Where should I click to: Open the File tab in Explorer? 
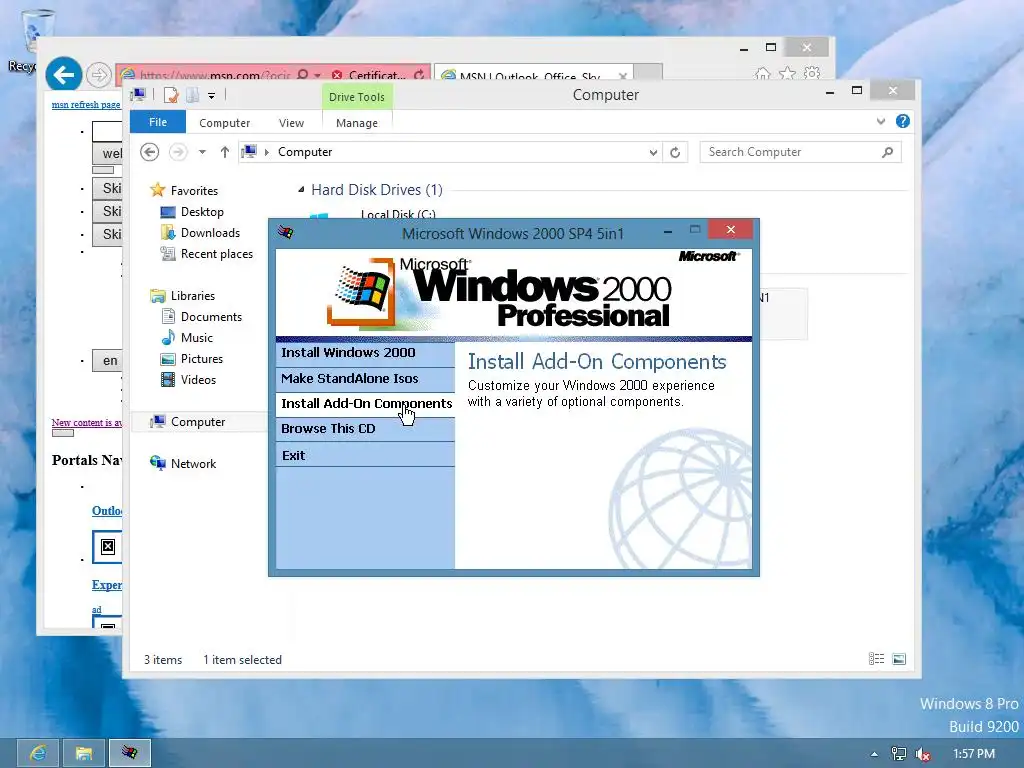point(158,122)
